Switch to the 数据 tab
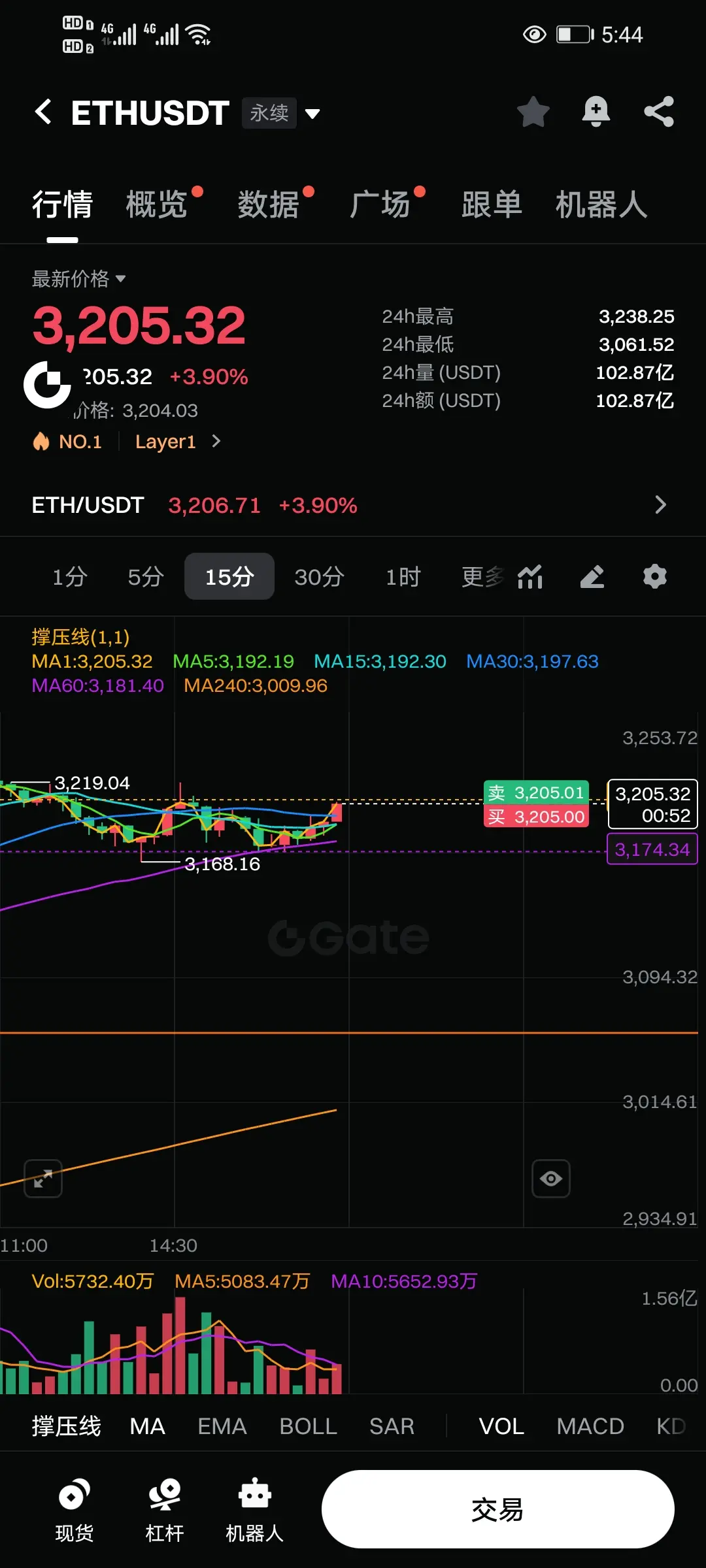The height and width of the screenshot is (1568, 706). [x=268, y=204]
